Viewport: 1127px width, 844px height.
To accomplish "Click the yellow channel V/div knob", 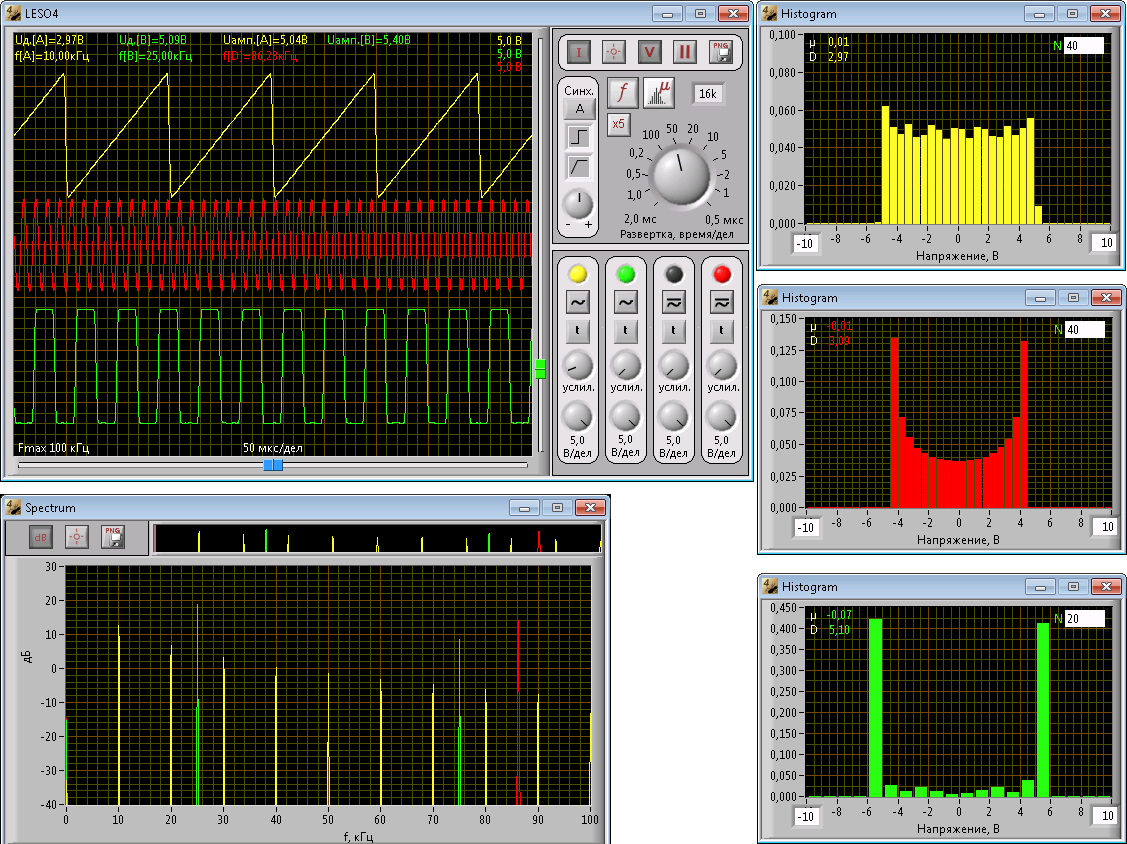I will click(x=577, y=416).
